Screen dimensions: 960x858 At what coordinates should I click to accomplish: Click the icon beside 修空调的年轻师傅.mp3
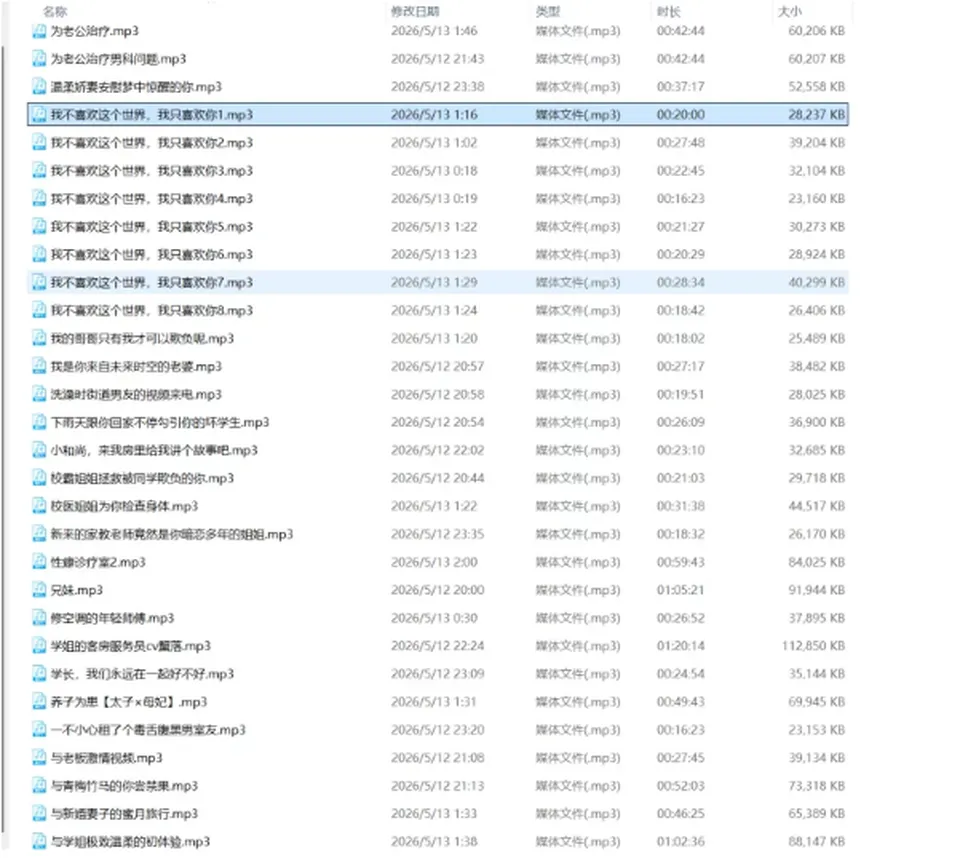(39, 618)
